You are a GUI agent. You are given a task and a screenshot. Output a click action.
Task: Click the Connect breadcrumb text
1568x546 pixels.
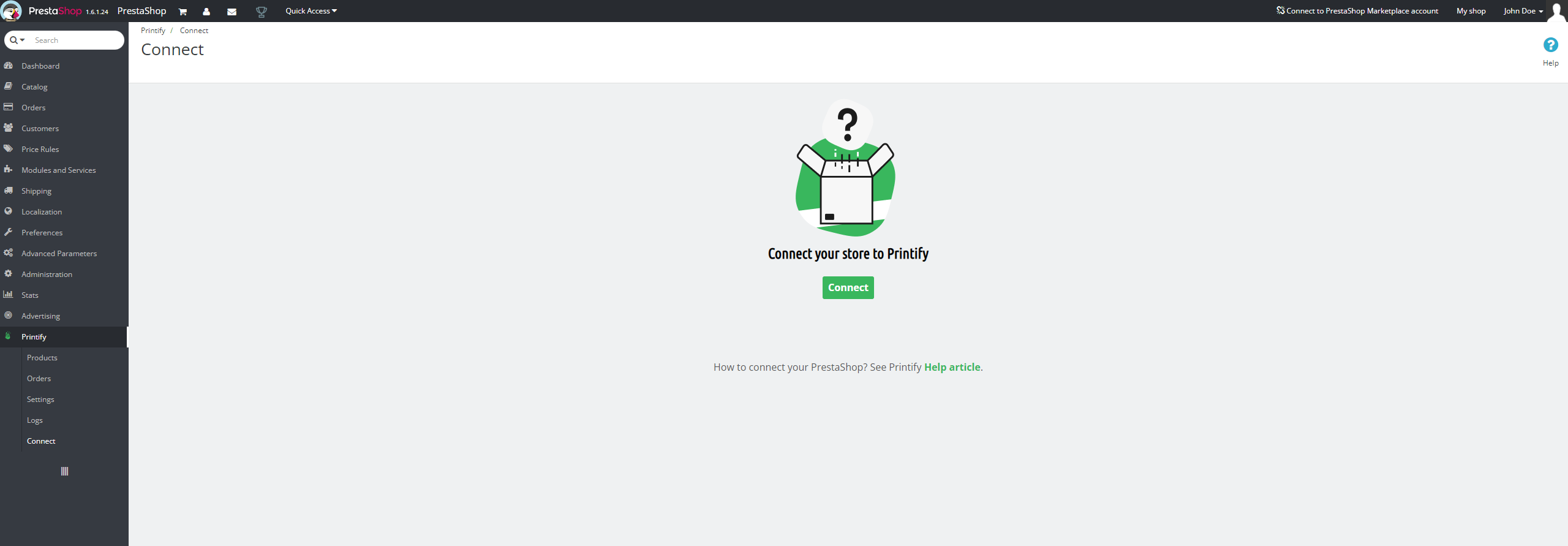click(x=194, y=31)
